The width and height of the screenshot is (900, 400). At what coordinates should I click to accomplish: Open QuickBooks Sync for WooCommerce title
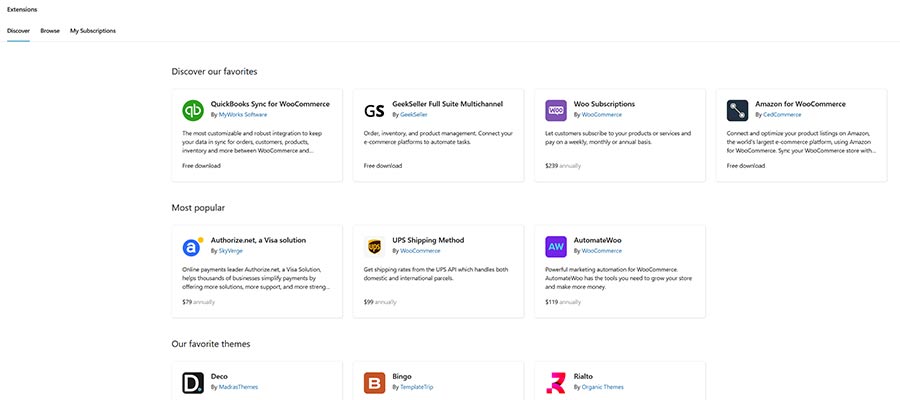270,104
